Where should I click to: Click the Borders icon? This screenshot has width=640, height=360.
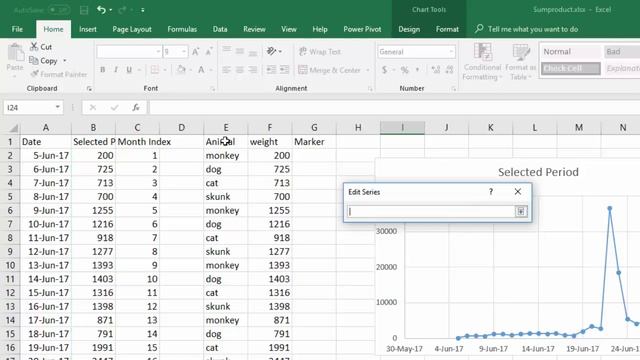[x=155, y=70]
